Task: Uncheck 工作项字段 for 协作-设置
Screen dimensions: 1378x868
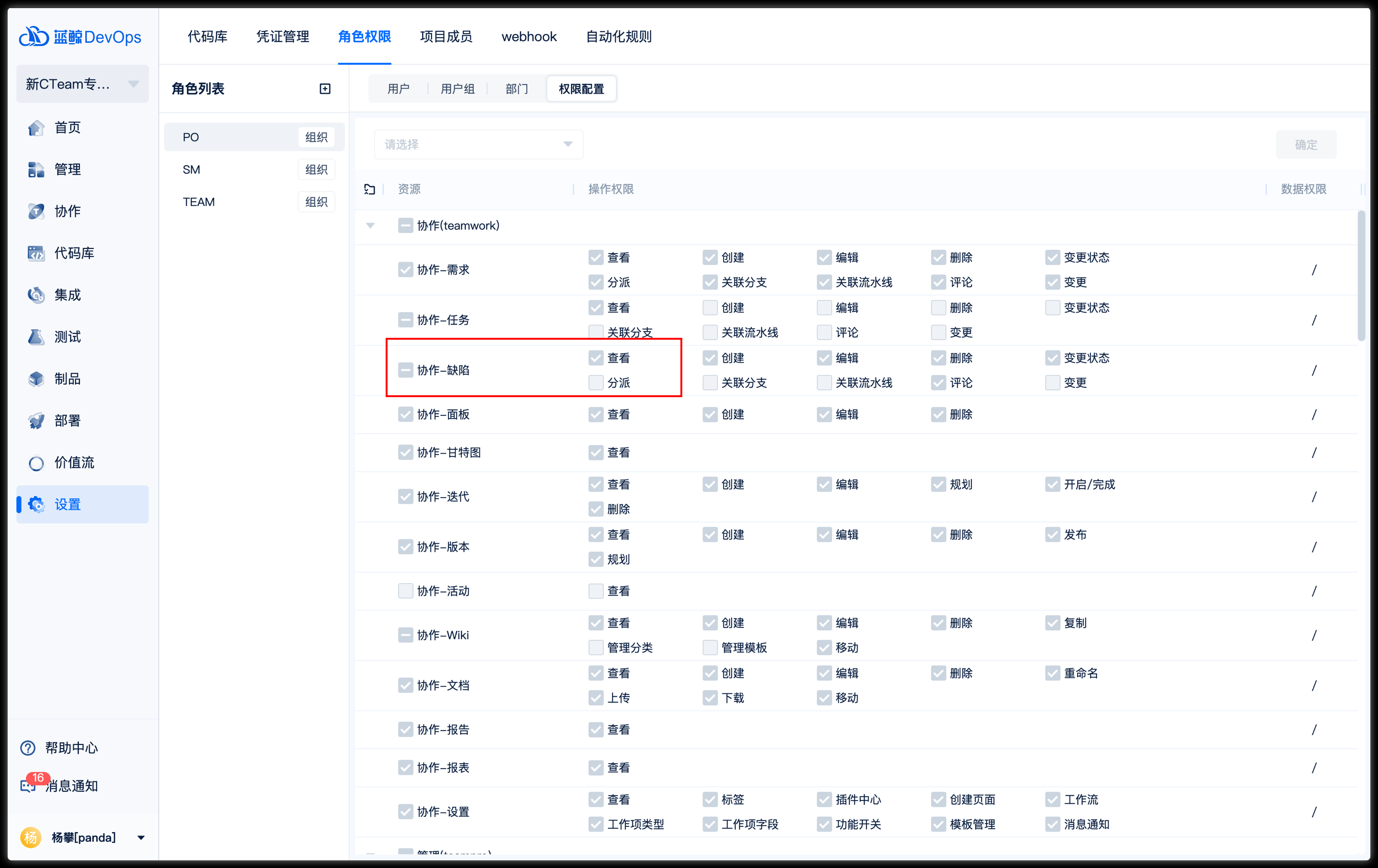Action: [710, 824]
